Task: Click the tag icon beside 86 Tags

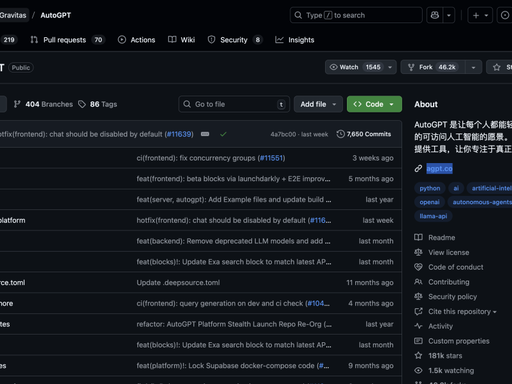Action: pyautogui.click(x=82, y=104)
